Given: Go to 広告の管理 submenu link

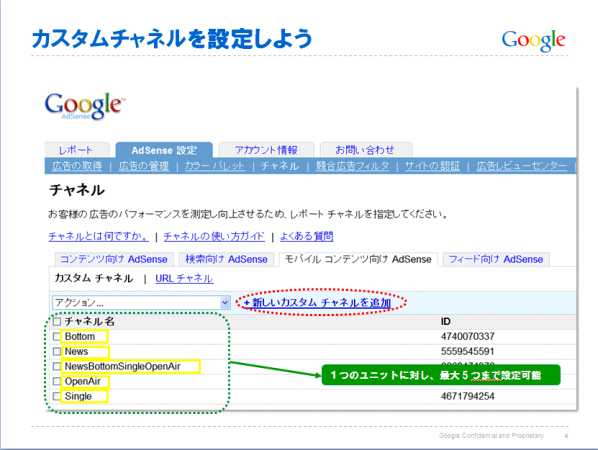Looking at the screenshot, I should coord(144,166).
